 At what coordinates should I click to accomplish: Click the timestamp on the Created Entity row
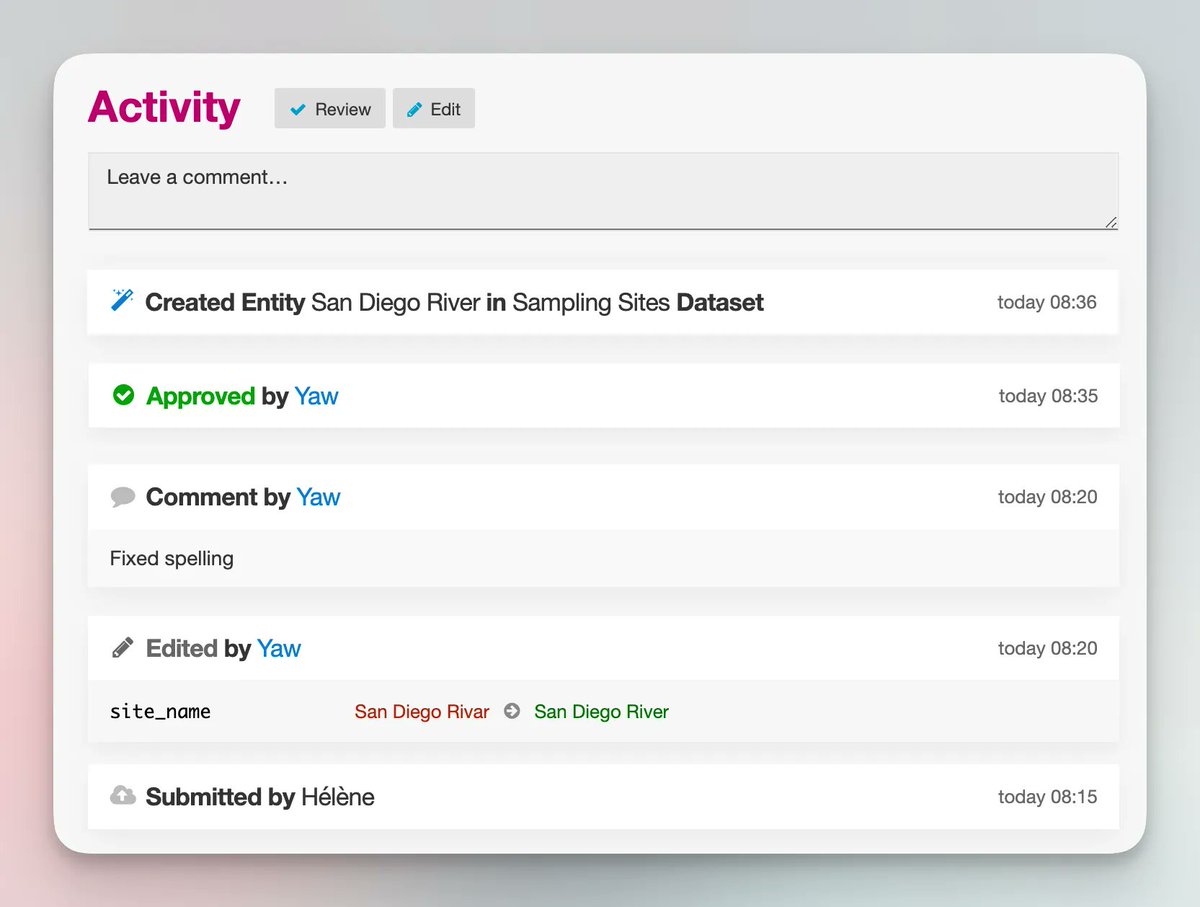1046,301
